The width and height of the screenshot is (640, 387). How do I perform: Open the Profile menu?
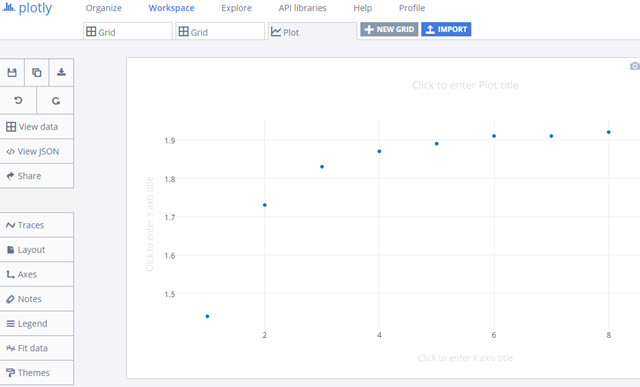(412, 8)
